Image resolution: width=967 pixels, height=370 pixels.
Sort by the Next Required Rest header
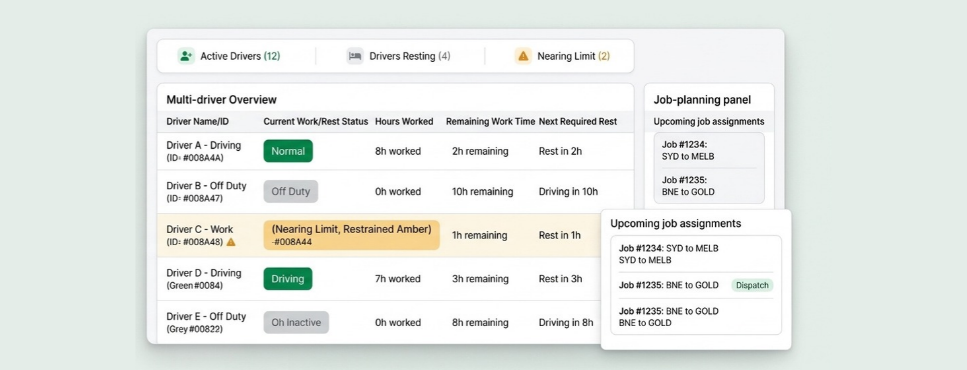coord(578,121)
